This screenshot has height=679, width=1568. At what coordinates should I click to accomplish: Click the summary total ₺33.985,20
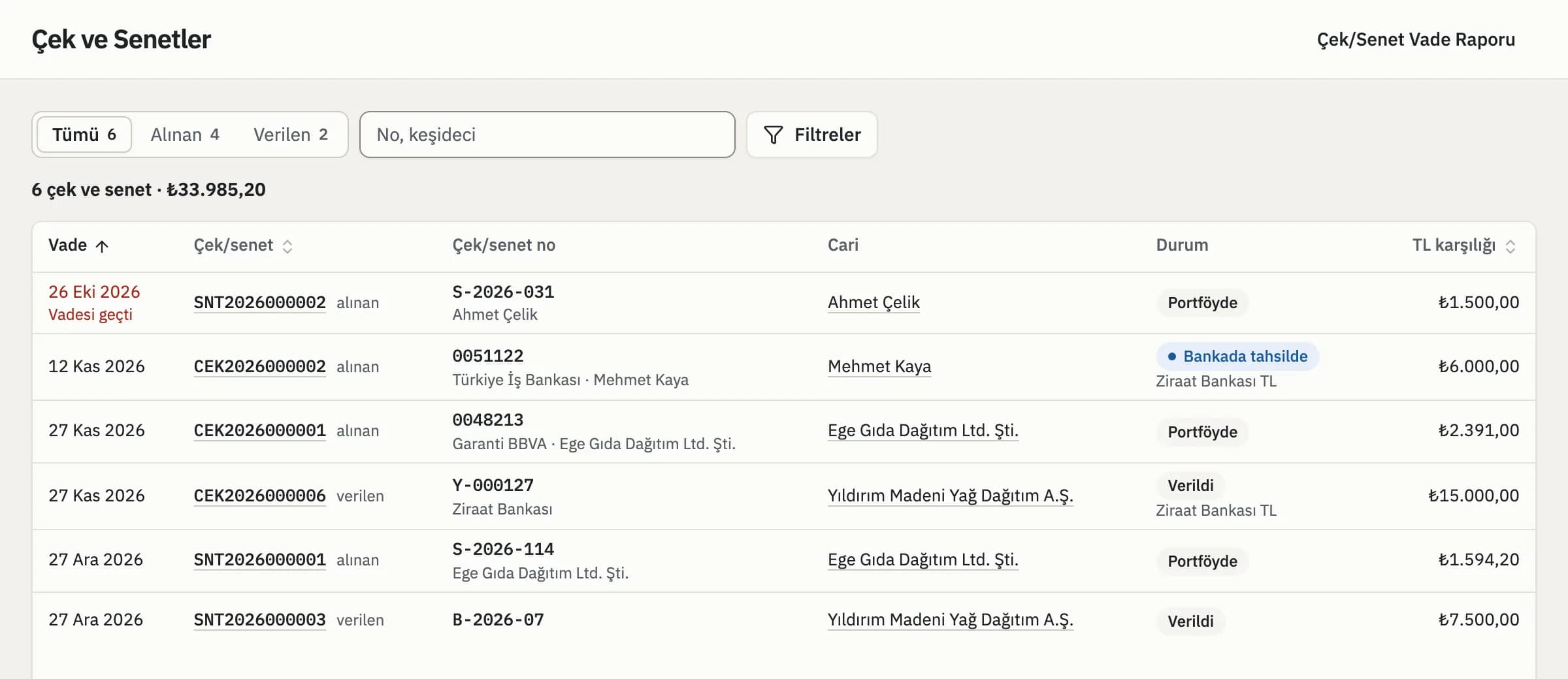pos(216,190)
